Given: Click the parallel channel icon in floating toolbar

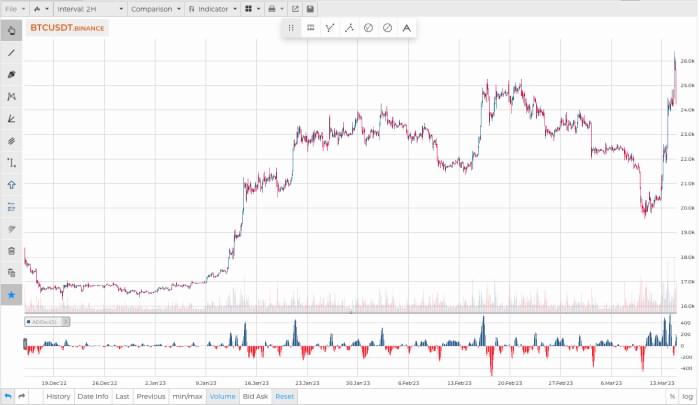Looking at the screenshot, I should (310, 28).
